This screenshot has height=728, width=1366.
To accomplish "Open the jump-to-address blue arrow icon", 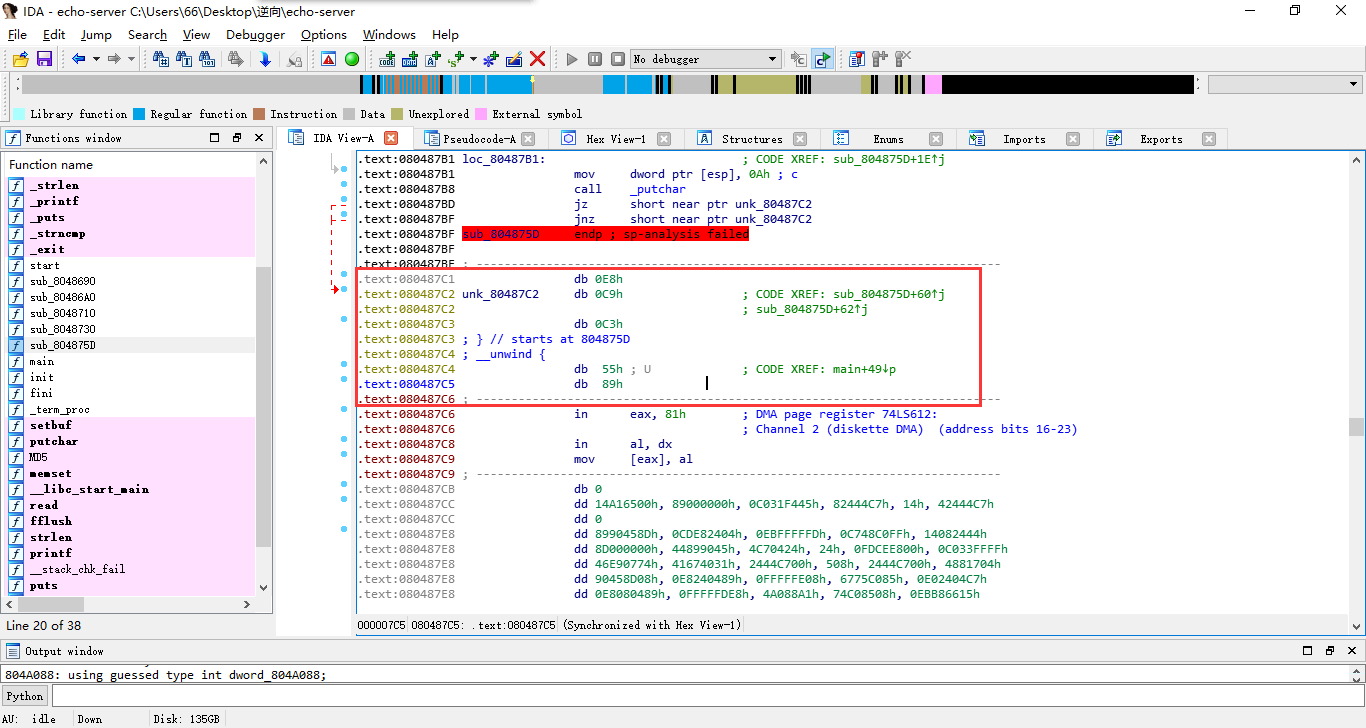I will [266, 58].
